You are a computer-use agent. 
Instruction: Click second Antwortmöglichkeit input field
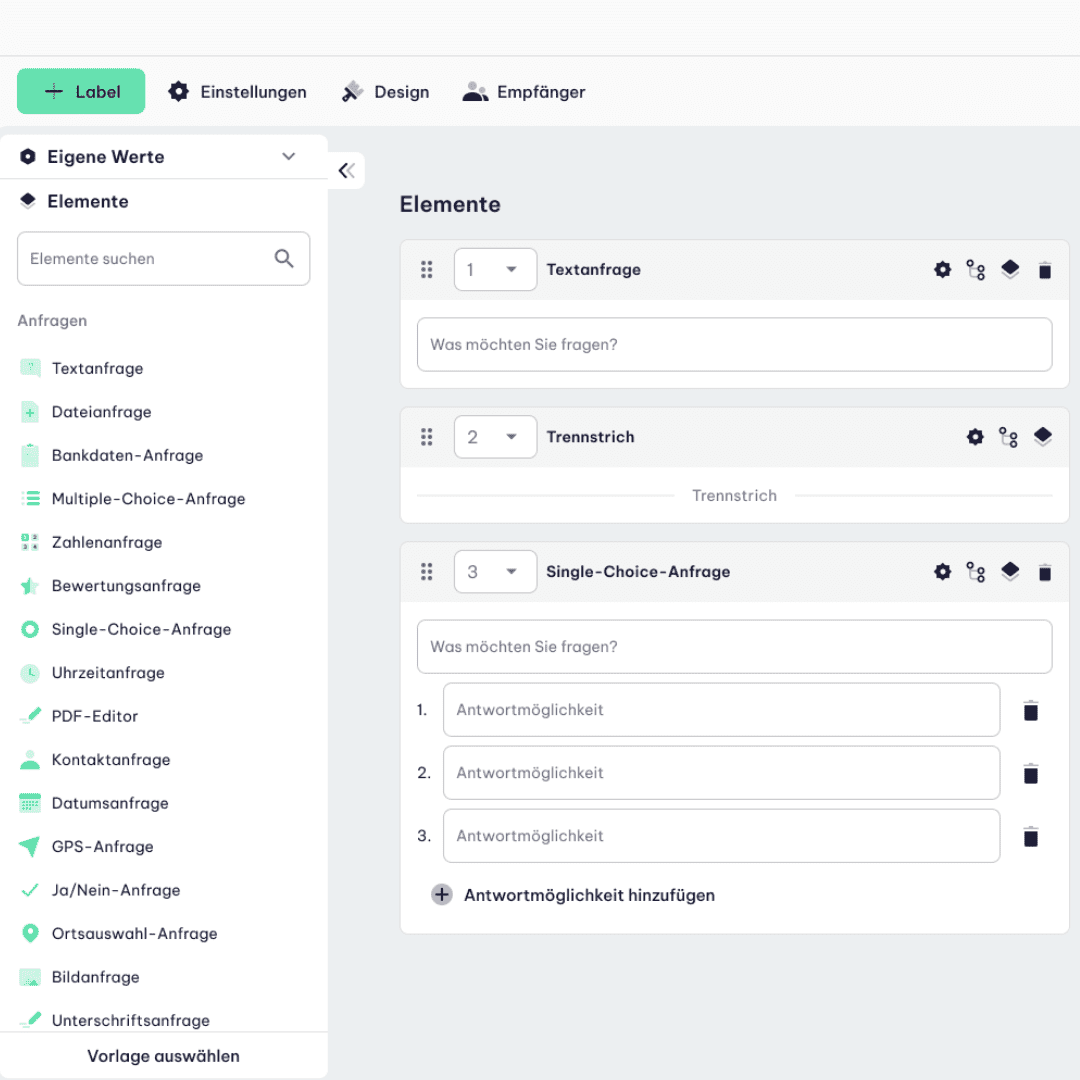click(721, 772)
